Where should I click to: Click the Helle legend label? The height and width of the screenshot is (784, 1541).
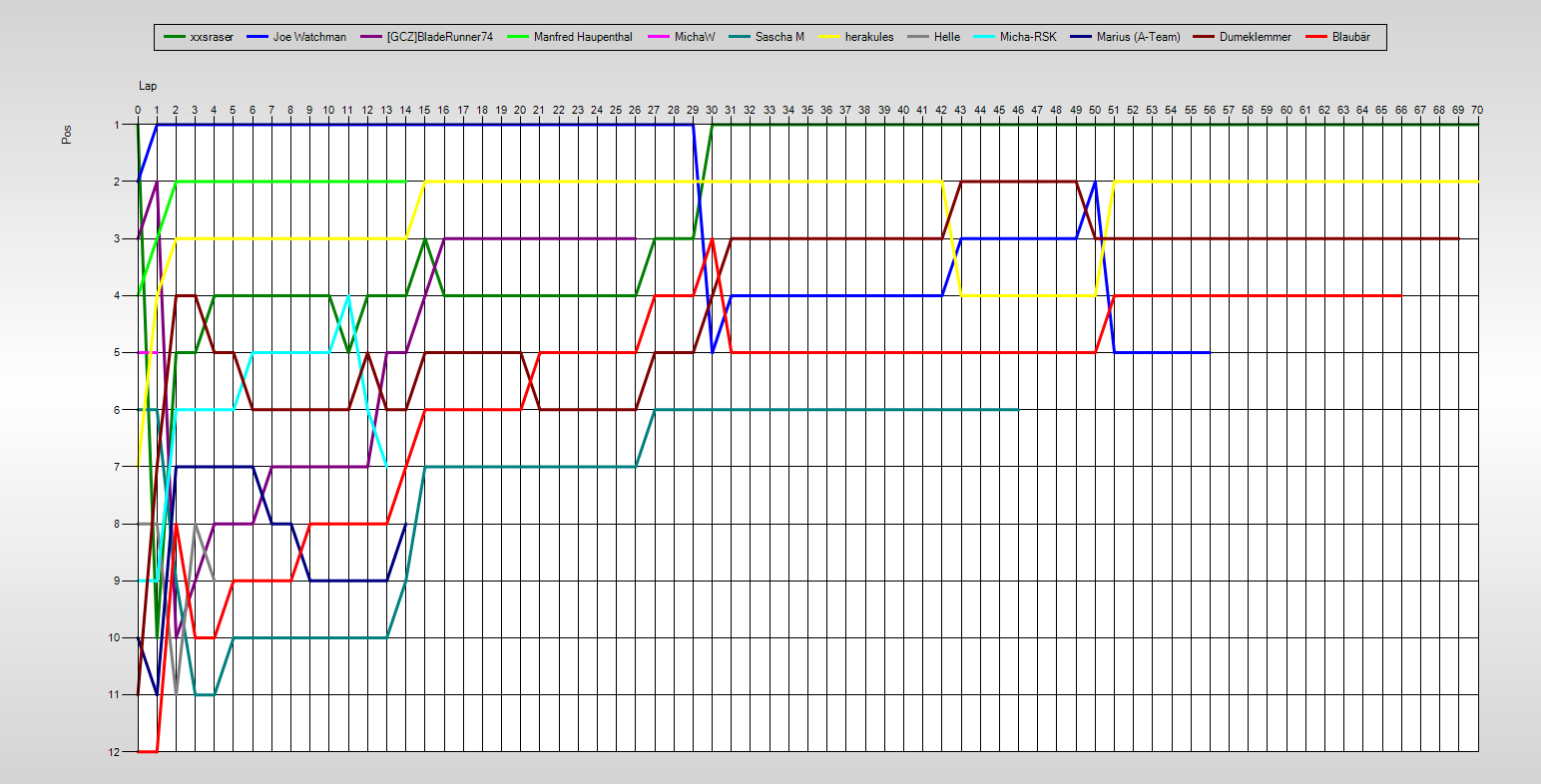coord(947,37)
